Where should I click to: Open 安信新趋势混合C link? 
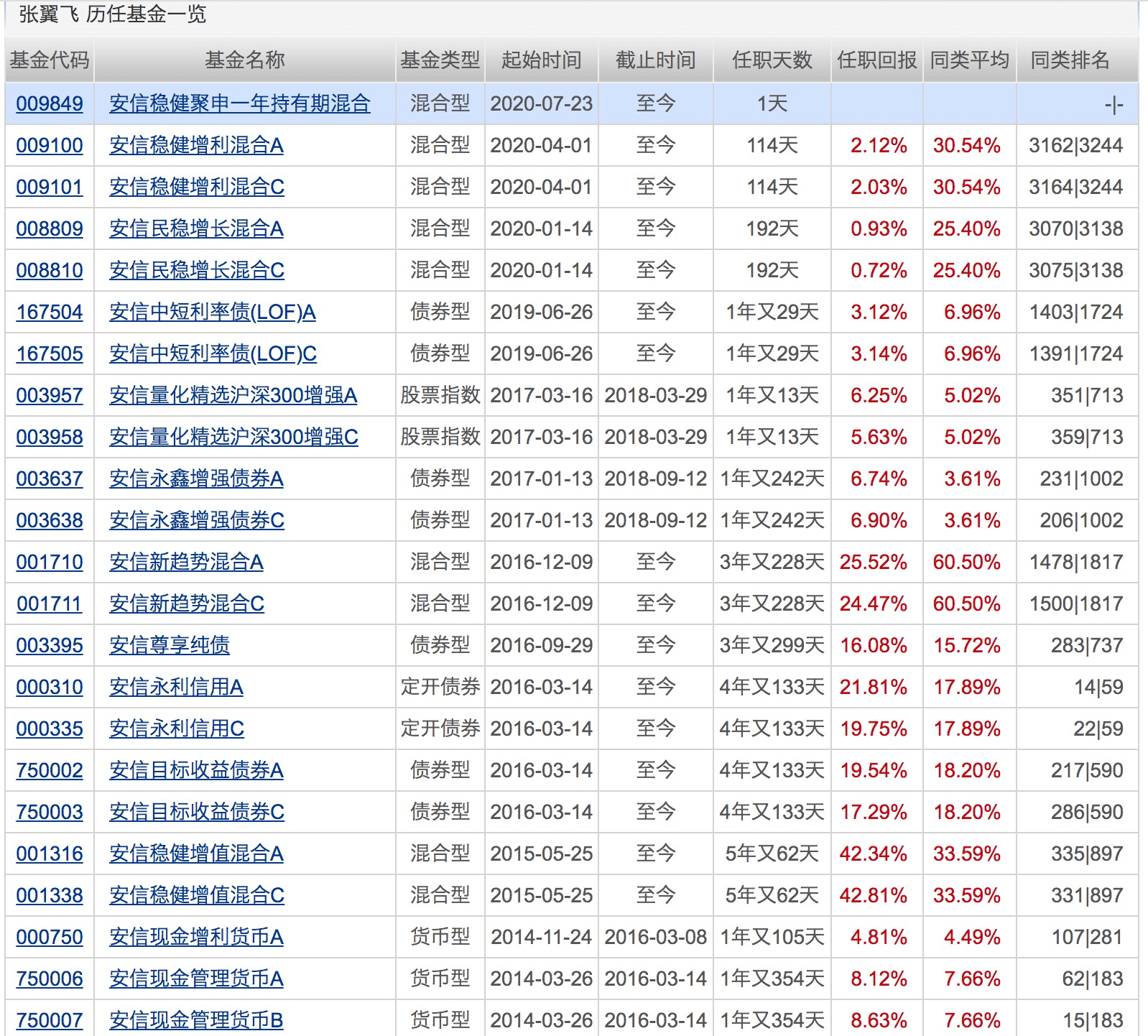click(x=187, y=603)
